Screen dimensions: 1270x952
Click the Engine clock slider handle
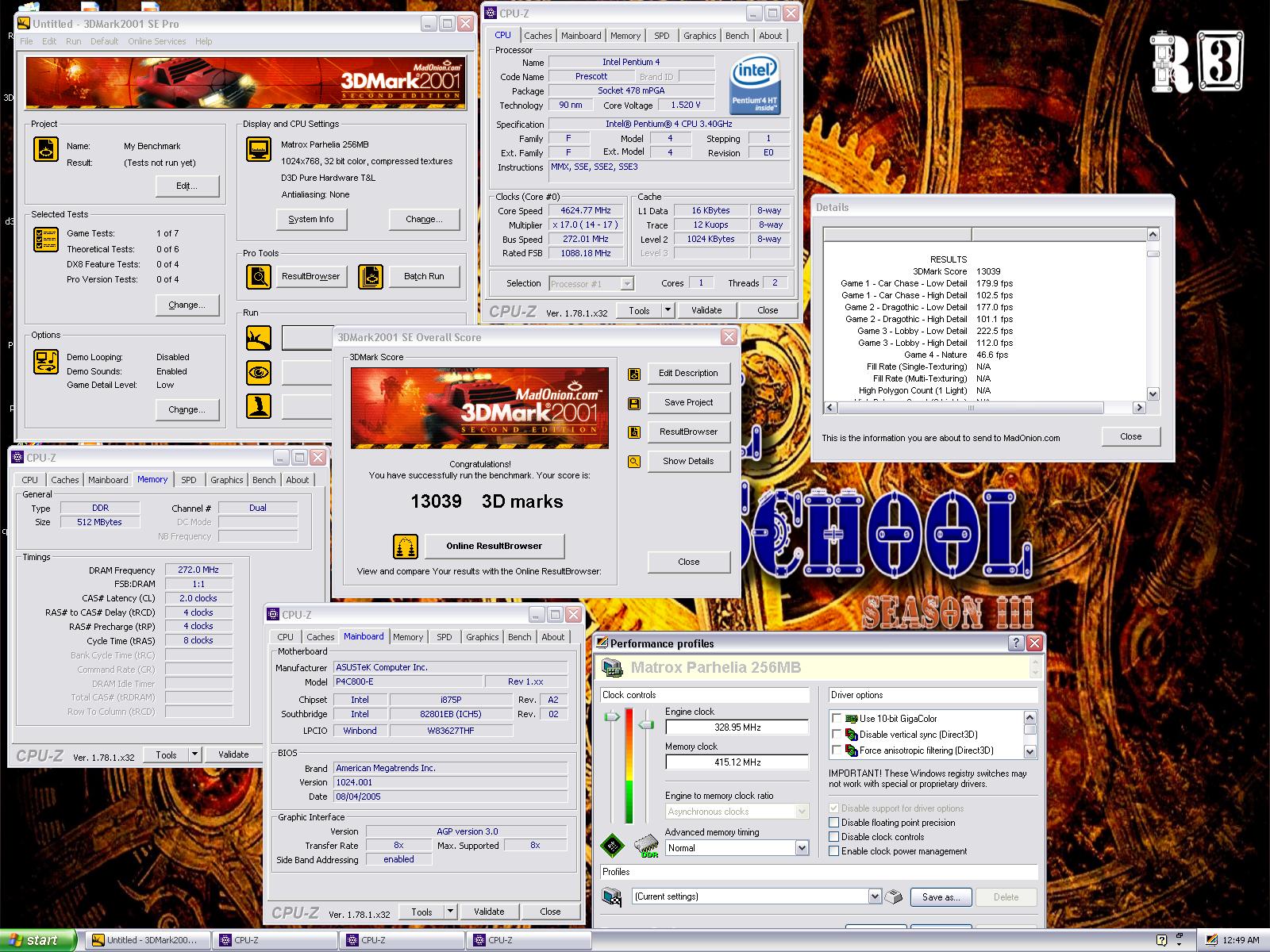[611, 717]
